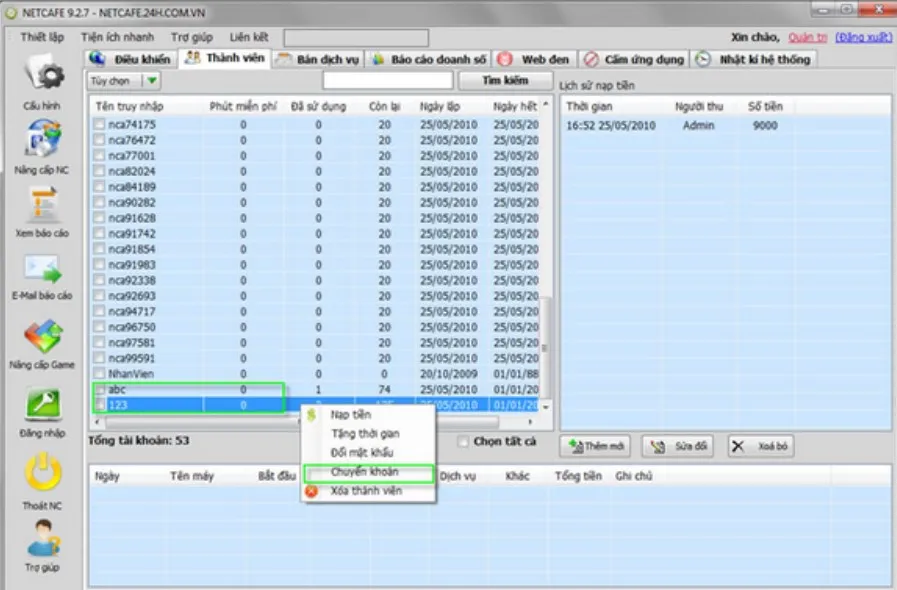Screen dimensions: 897x590
Task: Click the Thoát NC power icon
Action: pos(42,473)
